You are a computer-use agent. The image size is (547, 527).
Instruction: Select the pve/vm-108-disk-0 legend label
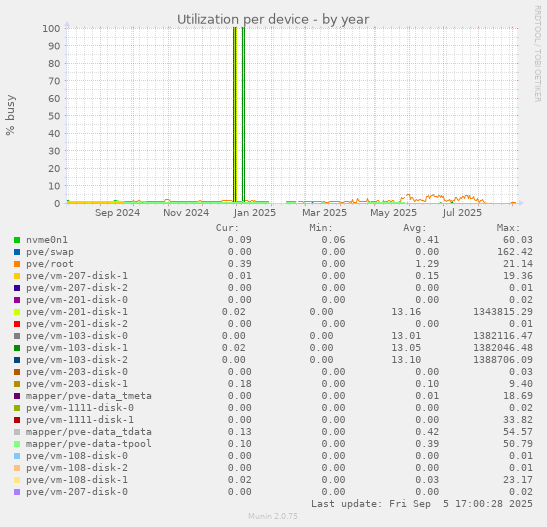tap(77, 456)
